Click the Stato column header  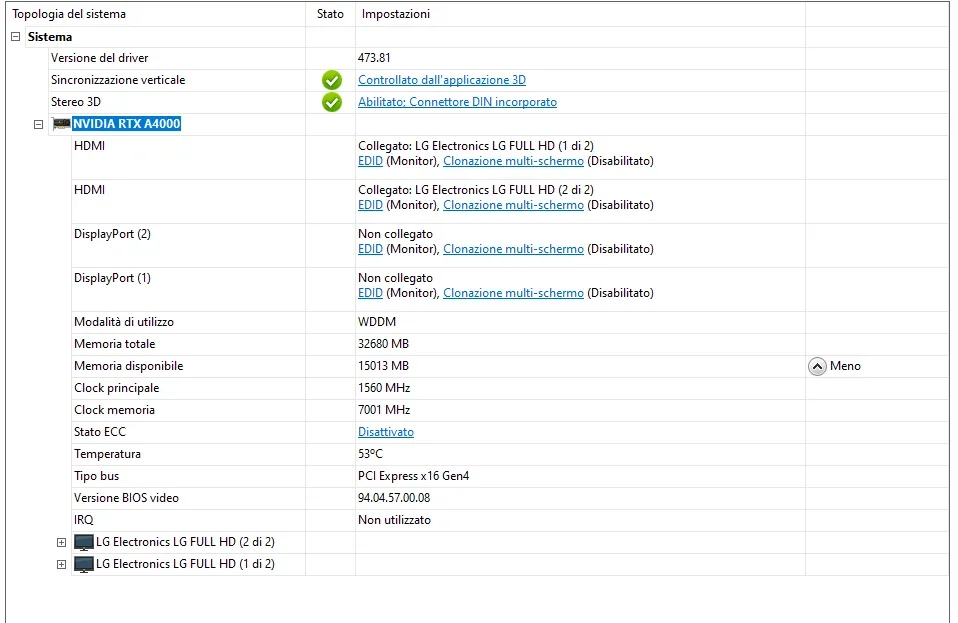click(330, 14)
